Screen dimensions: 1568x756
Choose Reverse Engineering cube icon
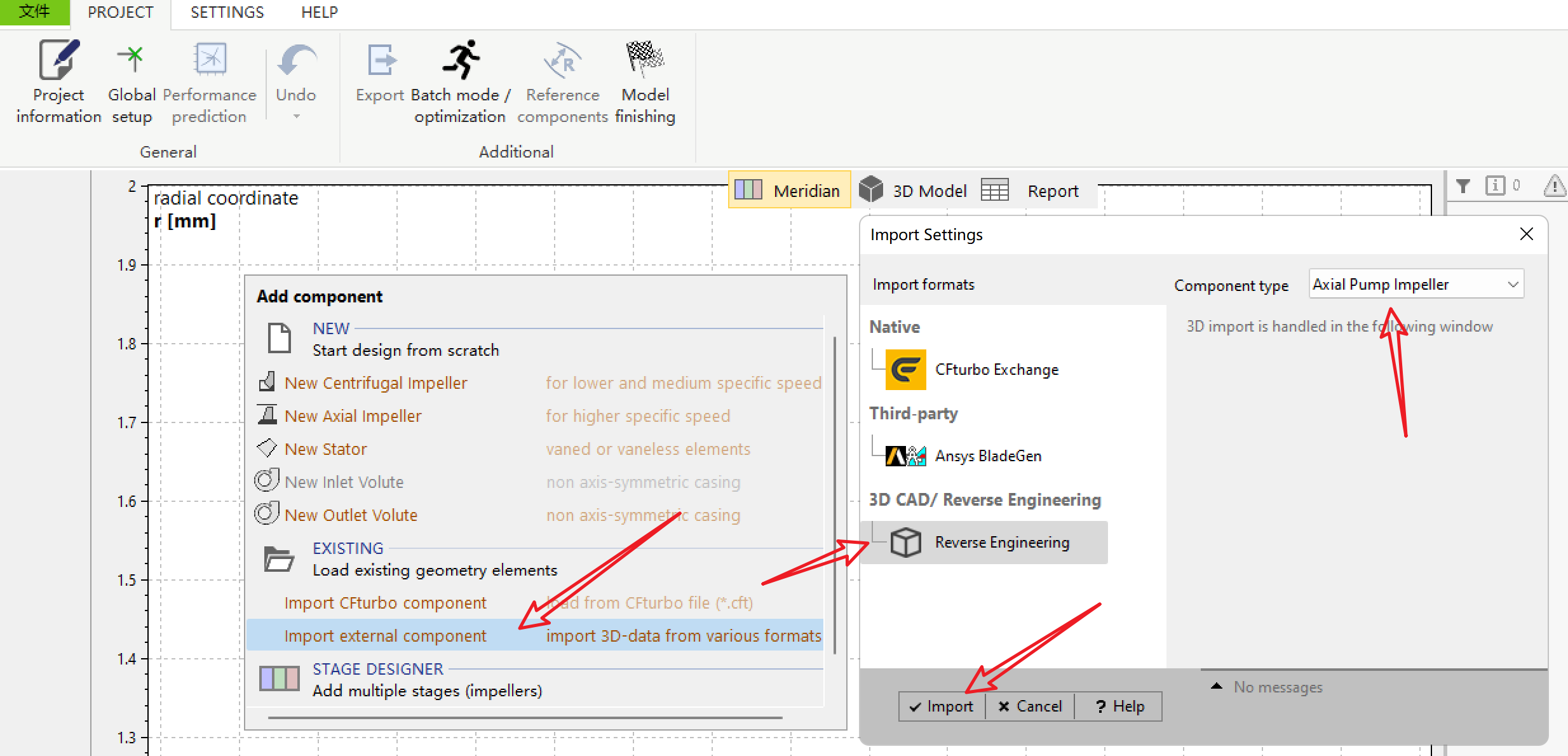(906, 543)
